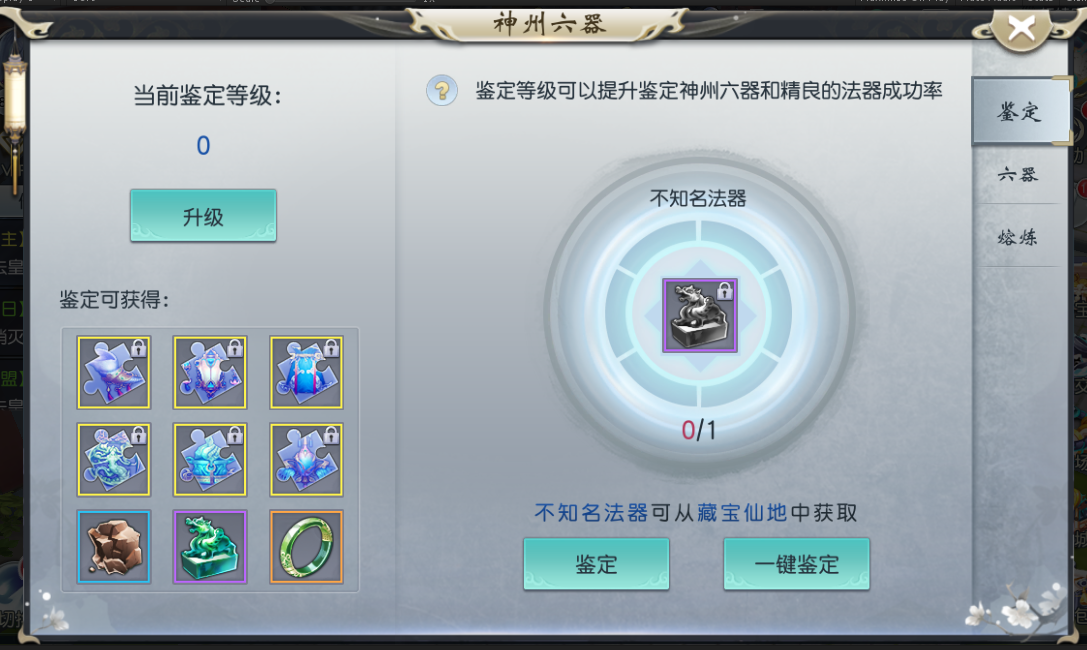Select the locked armor puzzle piece reward

(x=210, y=372)
